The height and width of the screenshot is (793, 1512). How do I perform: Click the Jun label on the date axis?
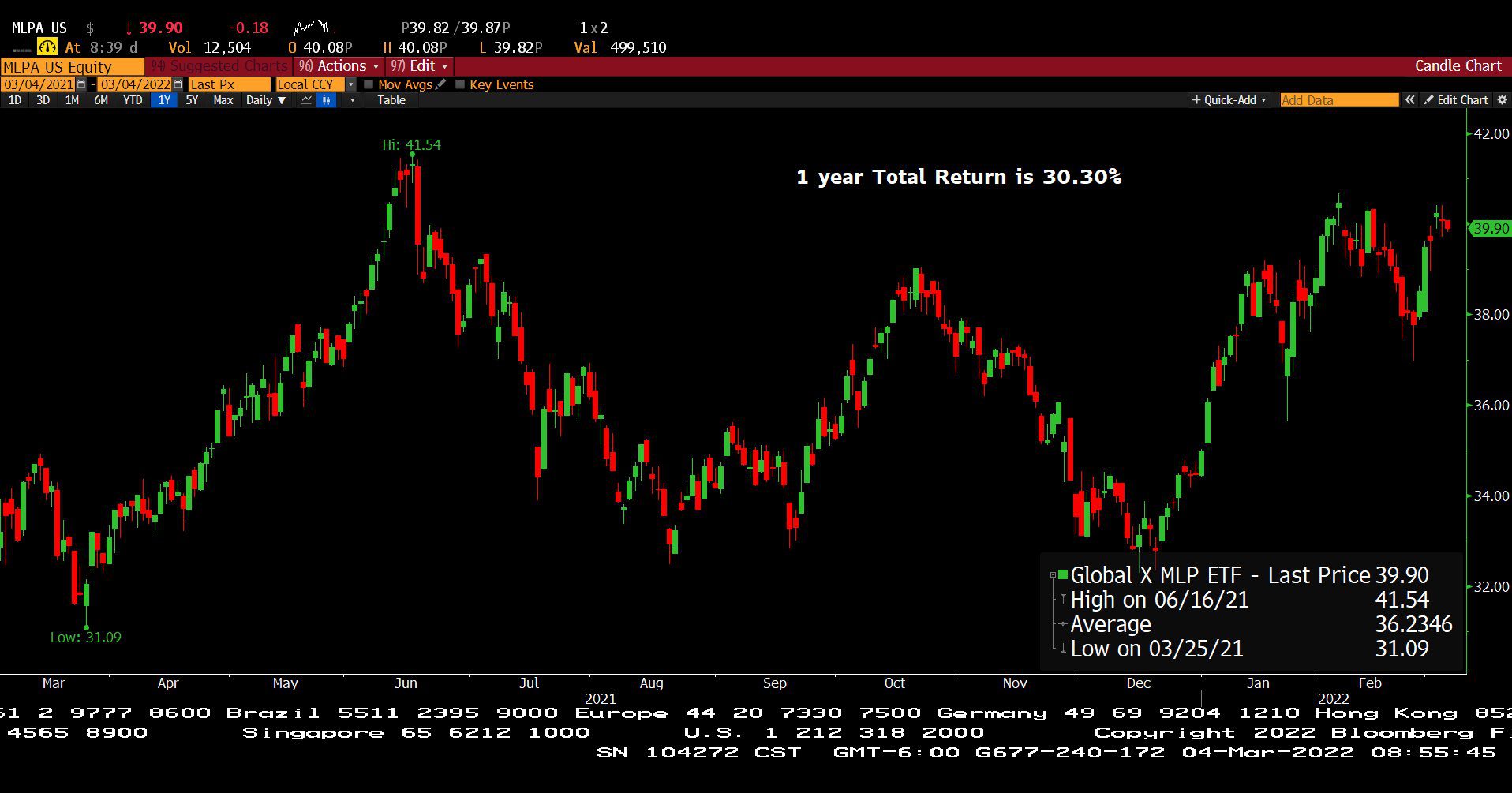pos(406,683)
